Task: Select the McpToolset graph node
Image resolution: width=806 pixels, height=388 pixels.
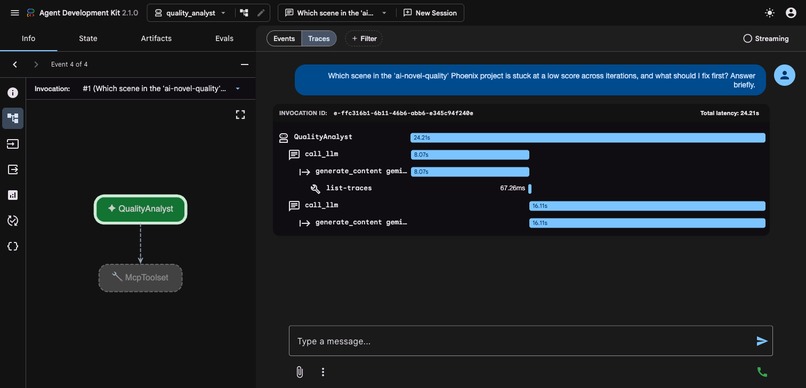Action: pos(140,278)
